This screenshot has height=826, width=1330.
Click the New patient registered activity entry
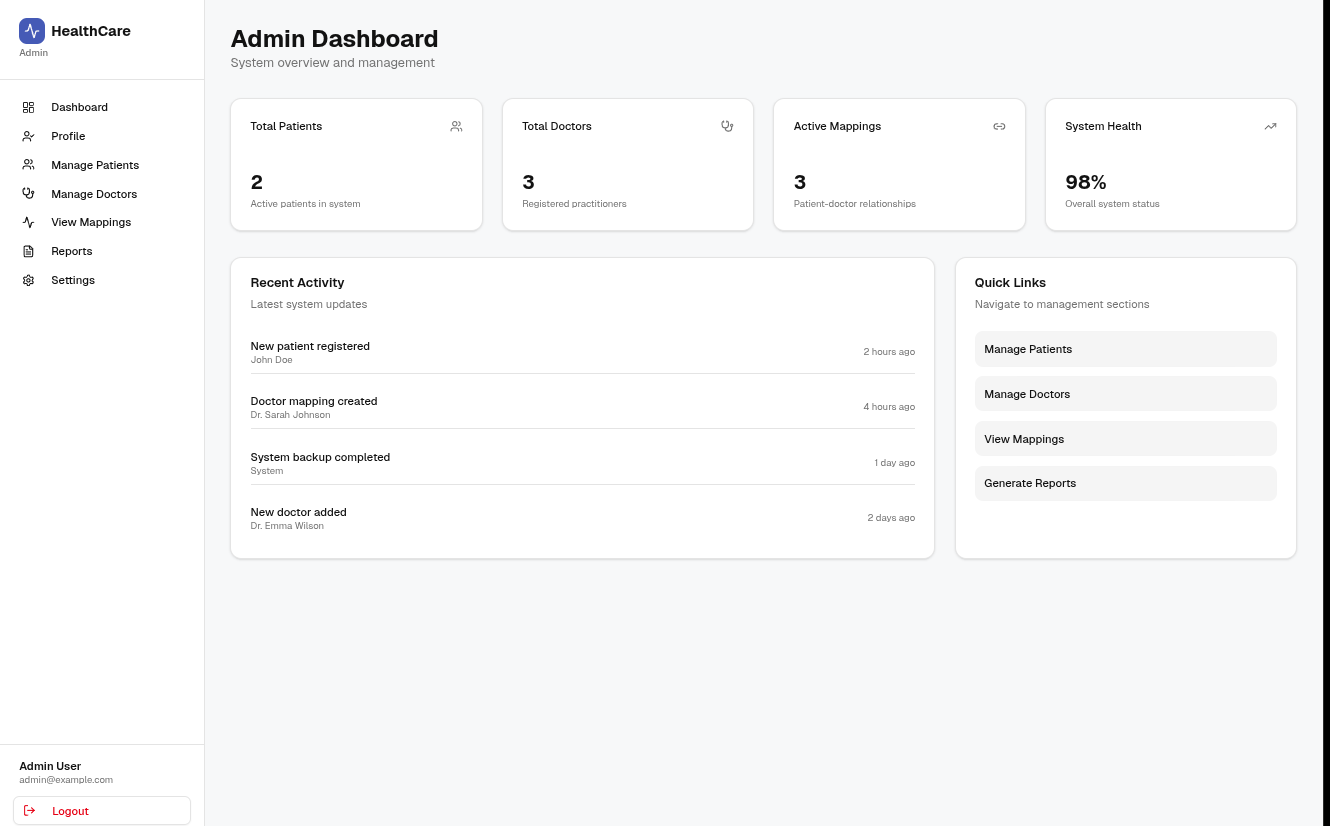tap(582, 352)
